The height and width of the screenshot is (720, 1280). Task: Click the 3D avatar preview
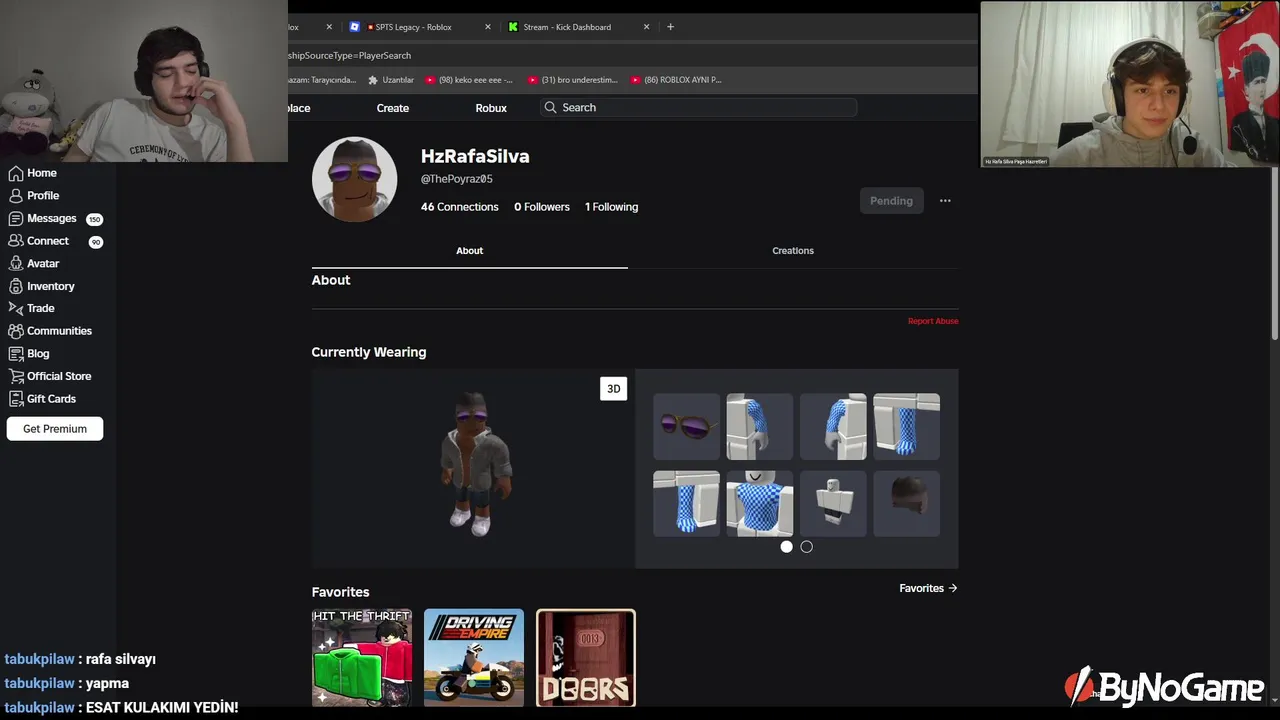click(x=473, y=468)
